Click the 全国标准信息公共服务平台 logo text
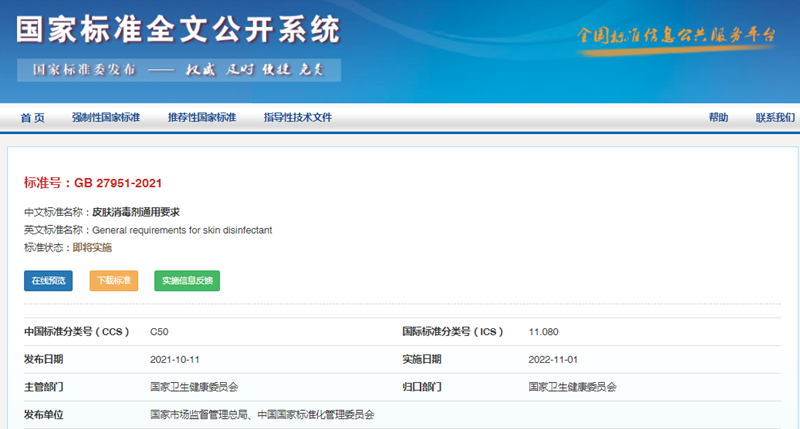 (677, 35)
